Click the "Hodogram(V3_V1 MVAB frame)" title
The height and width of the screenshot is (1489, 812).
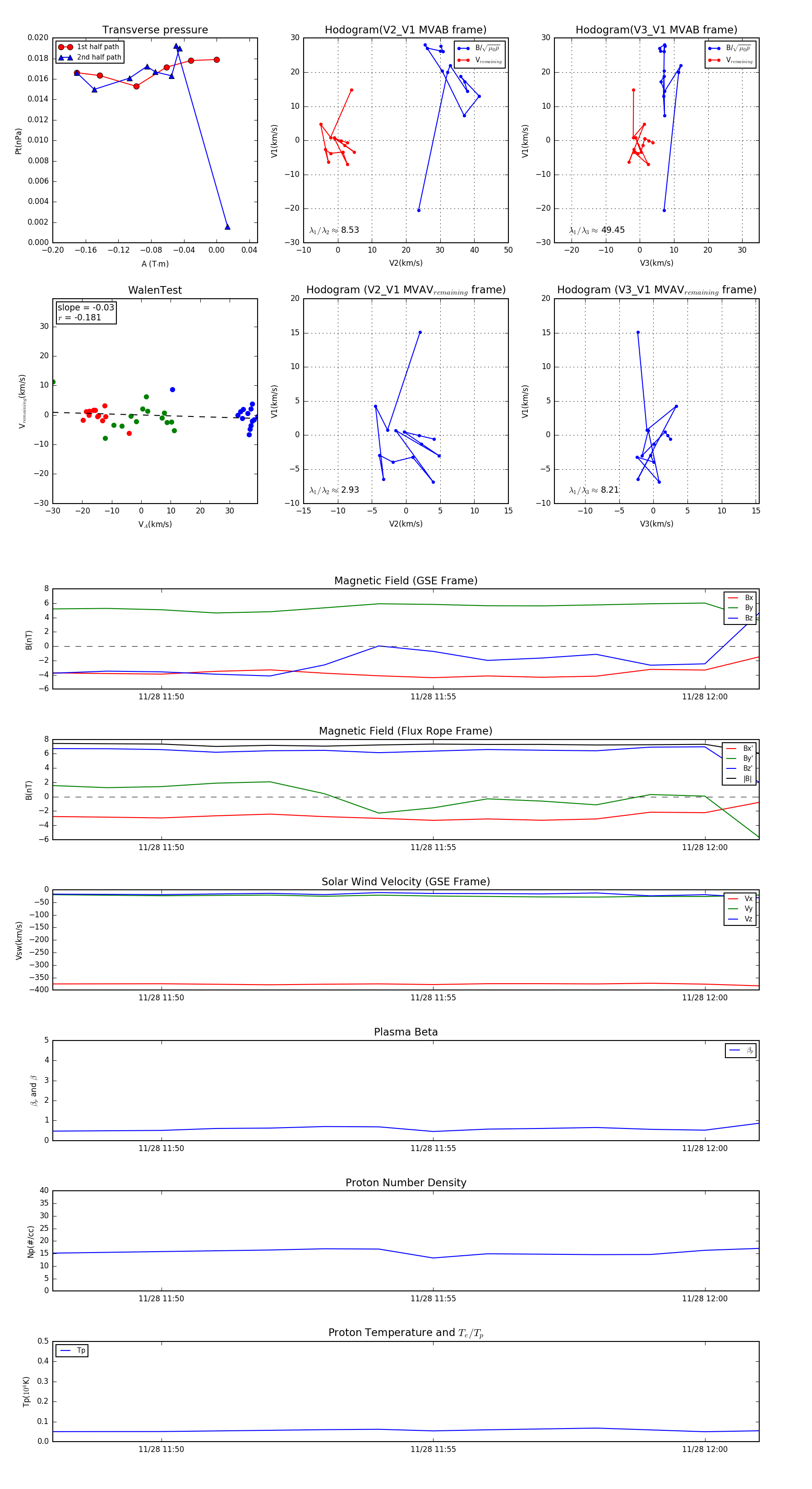point(656,30)
